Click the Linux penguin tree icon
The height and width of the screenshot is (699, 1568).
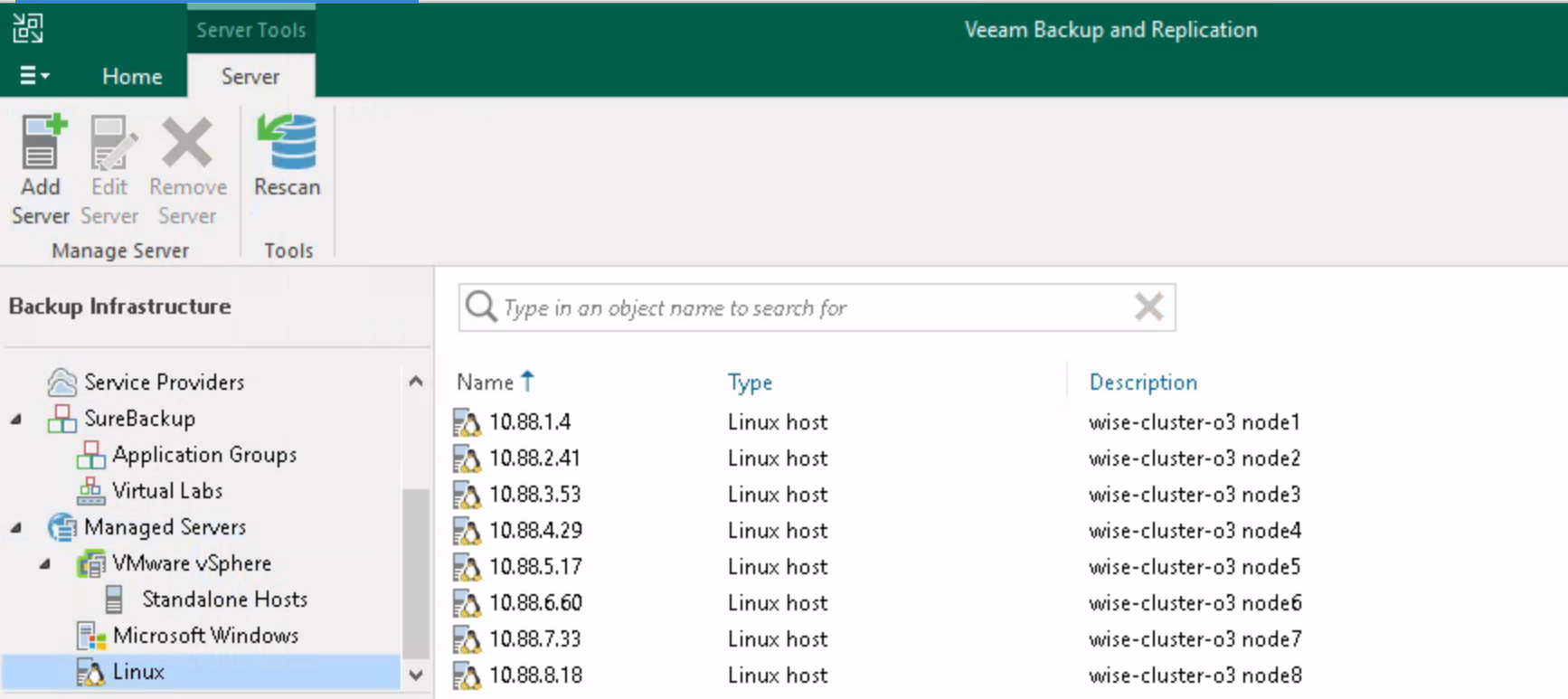(x=90, y=672)
